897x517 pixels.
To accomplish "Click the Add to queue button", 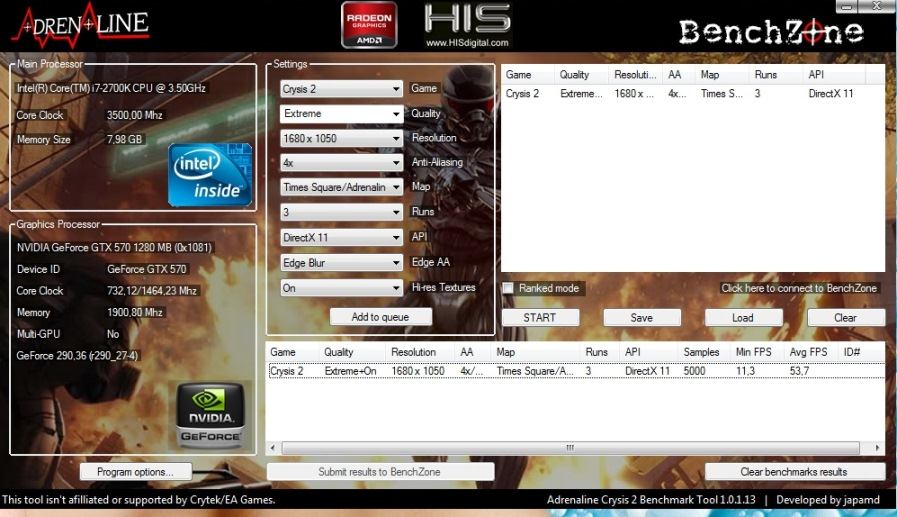I will [380, 317].
